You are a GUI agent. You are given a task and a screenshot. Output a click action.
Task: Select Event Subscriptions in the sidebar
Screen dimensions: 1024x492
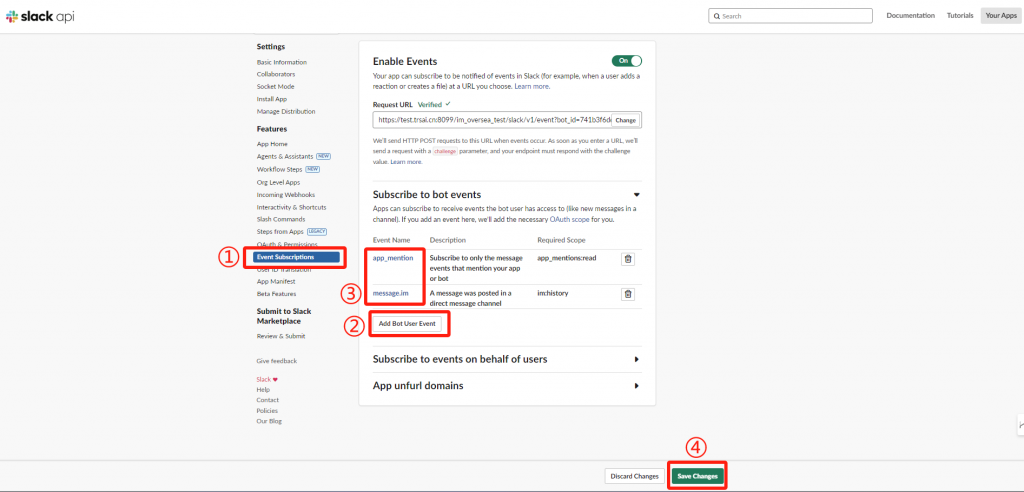[296, 257]
